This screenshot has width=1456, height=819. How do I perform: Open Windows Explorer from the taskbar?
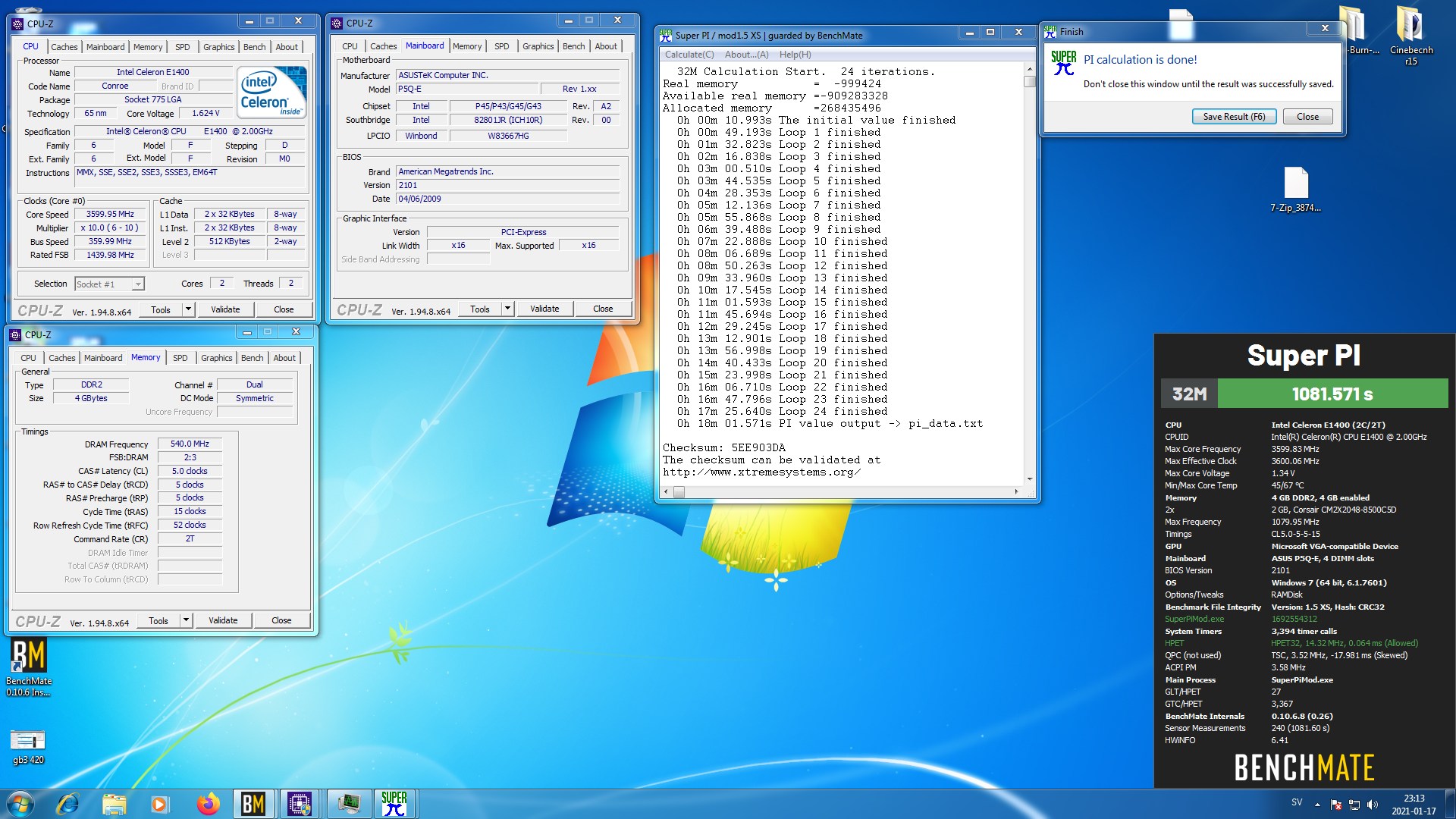tap(114, 804)
